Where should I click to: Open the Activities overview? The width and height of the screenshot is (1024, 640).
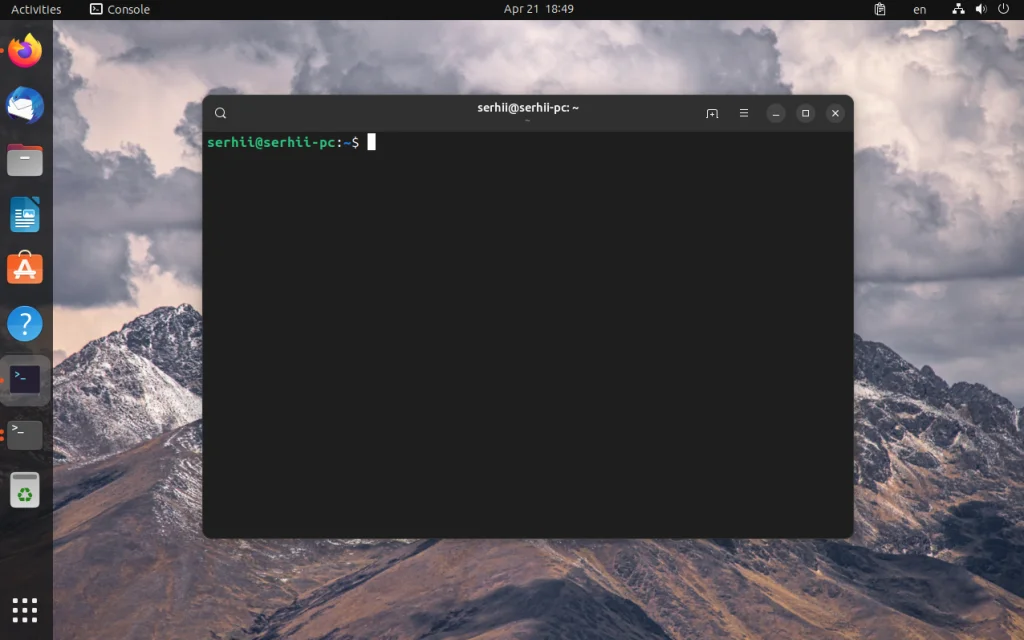(35, 9)
